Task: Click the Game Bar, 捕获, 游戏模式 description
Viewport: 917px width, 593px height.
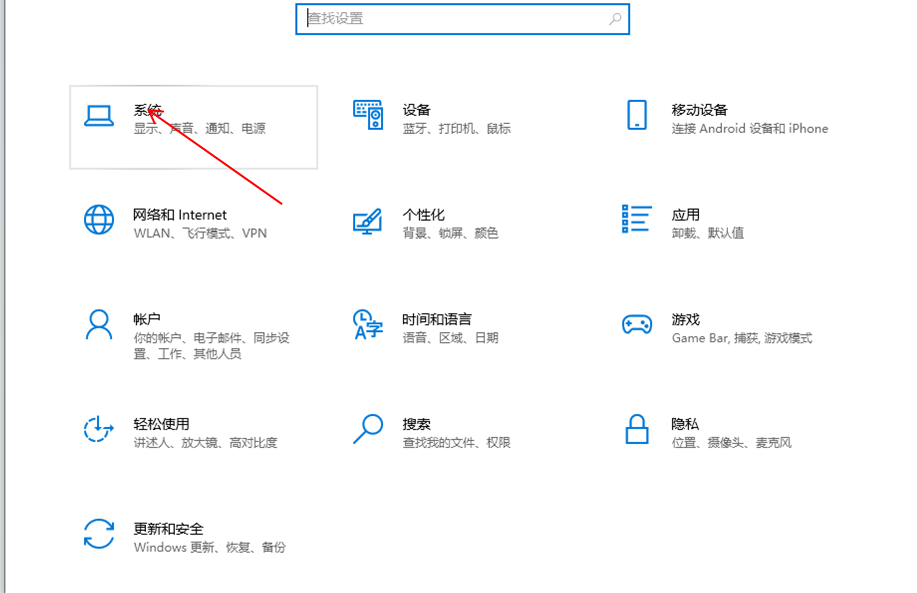Action: 742,338
